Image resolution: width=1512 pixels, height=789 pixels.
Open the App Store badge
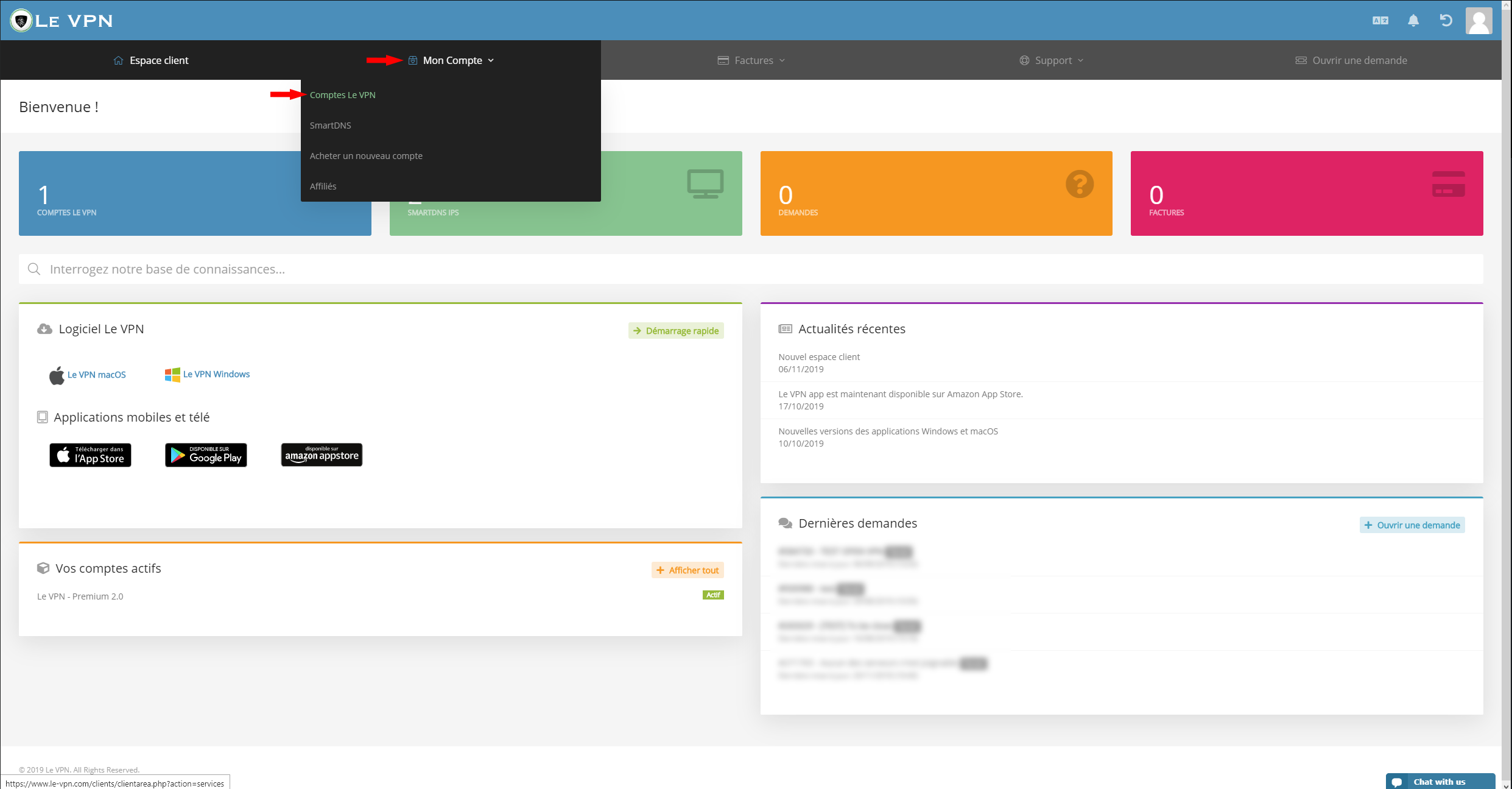90,455
